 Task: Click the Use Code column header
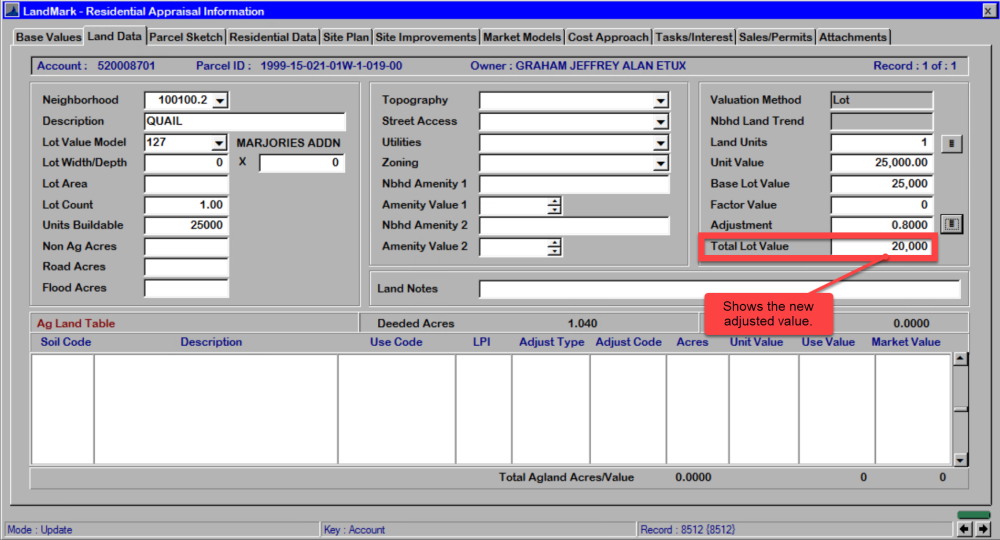pos(396,342)
